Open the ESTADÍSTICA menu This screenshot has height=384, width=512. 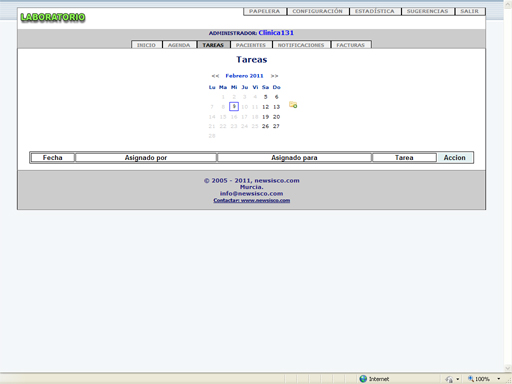(x=375, y=11)
